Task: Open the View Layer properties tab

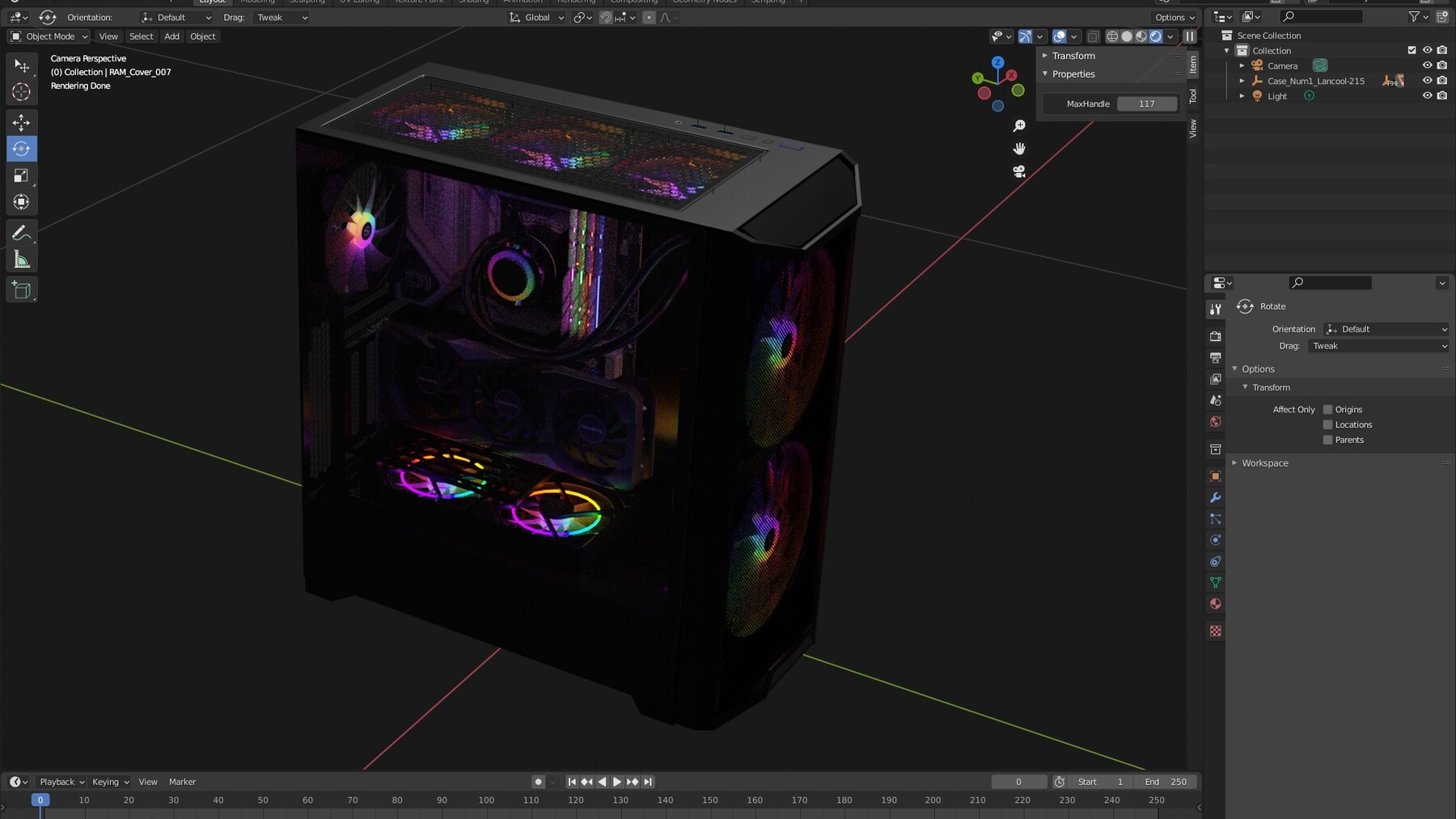Action: tap(1215, 379)
